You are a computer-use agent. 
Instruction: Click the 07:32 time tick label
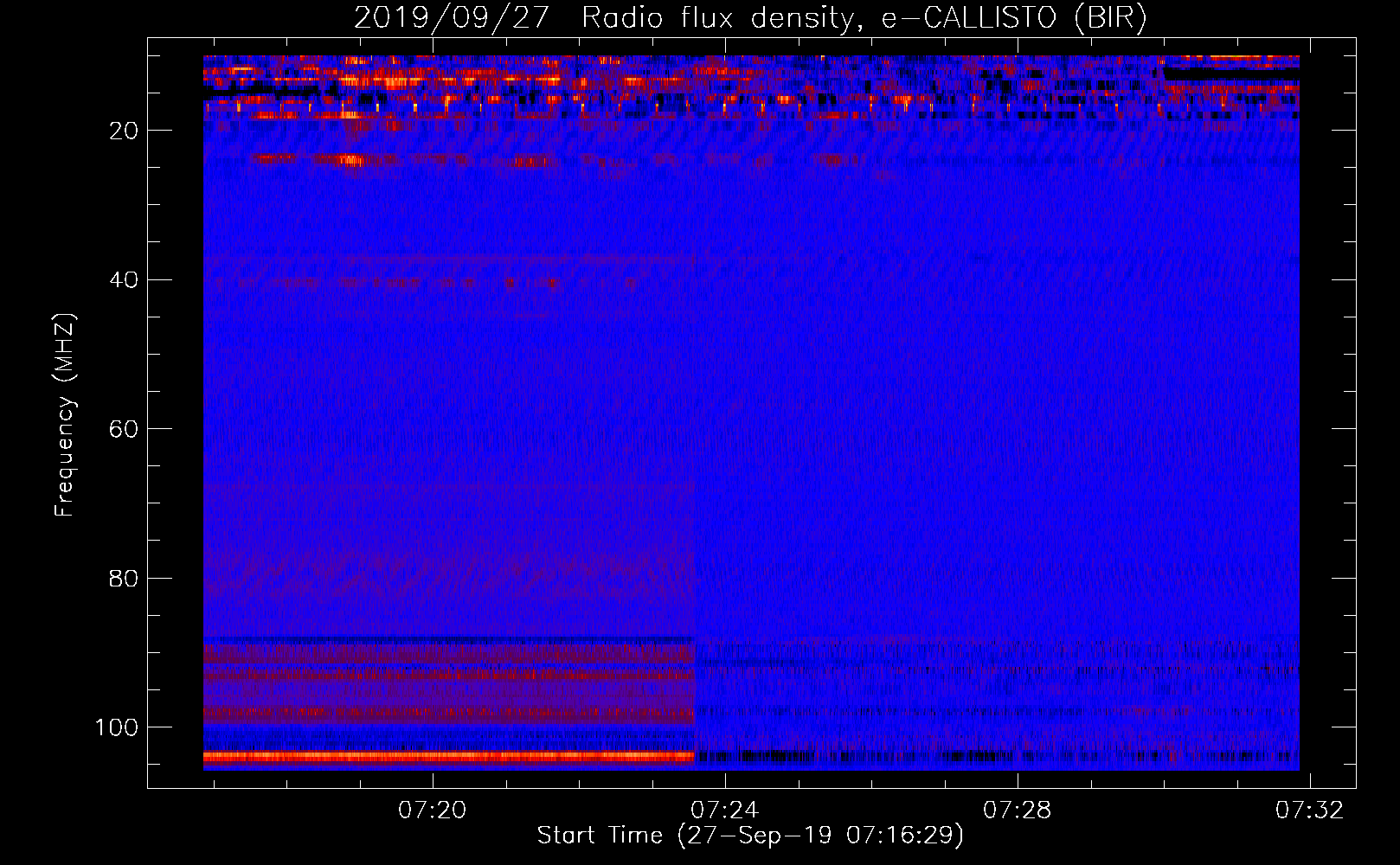click(1310, 810)
